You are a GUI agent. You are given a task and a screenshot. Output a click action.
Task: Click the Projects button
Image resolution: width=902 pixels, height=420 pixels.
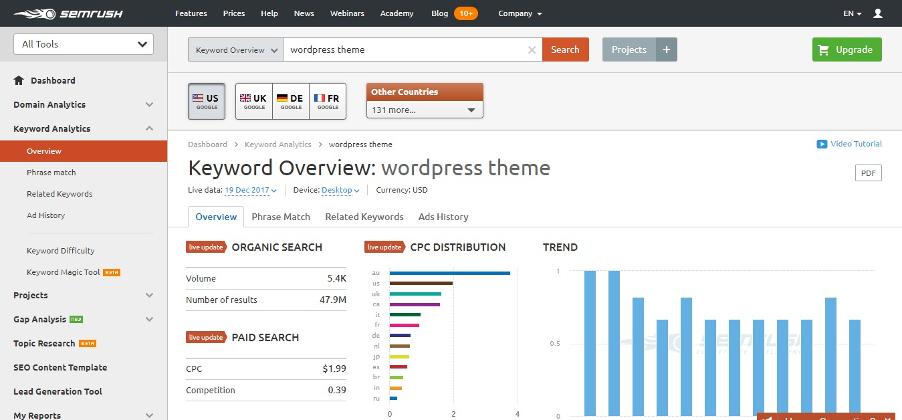click(629, 49)
